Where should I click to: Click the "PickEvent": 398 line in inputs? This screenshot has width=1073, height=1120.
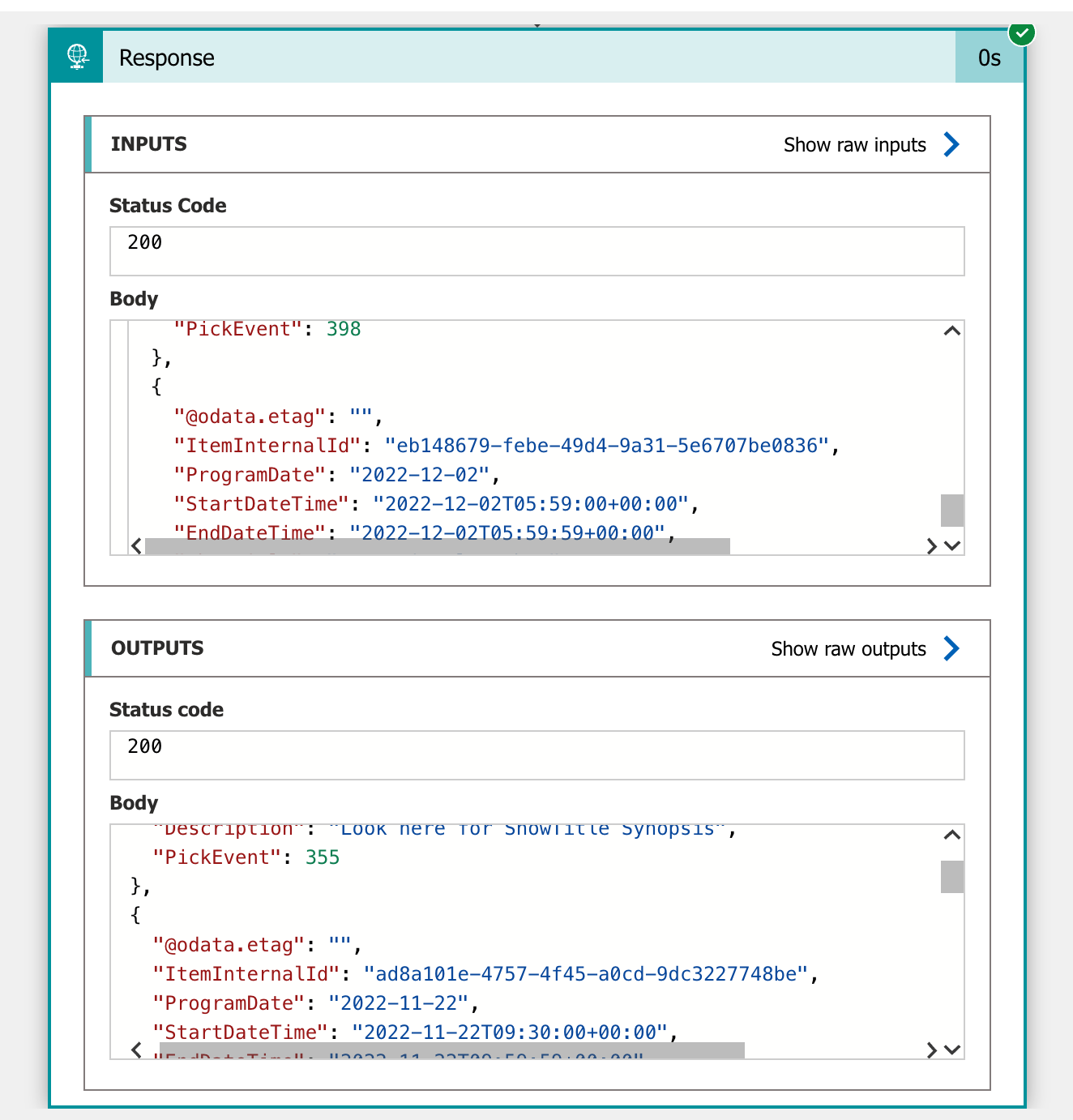tap(267, 329)
